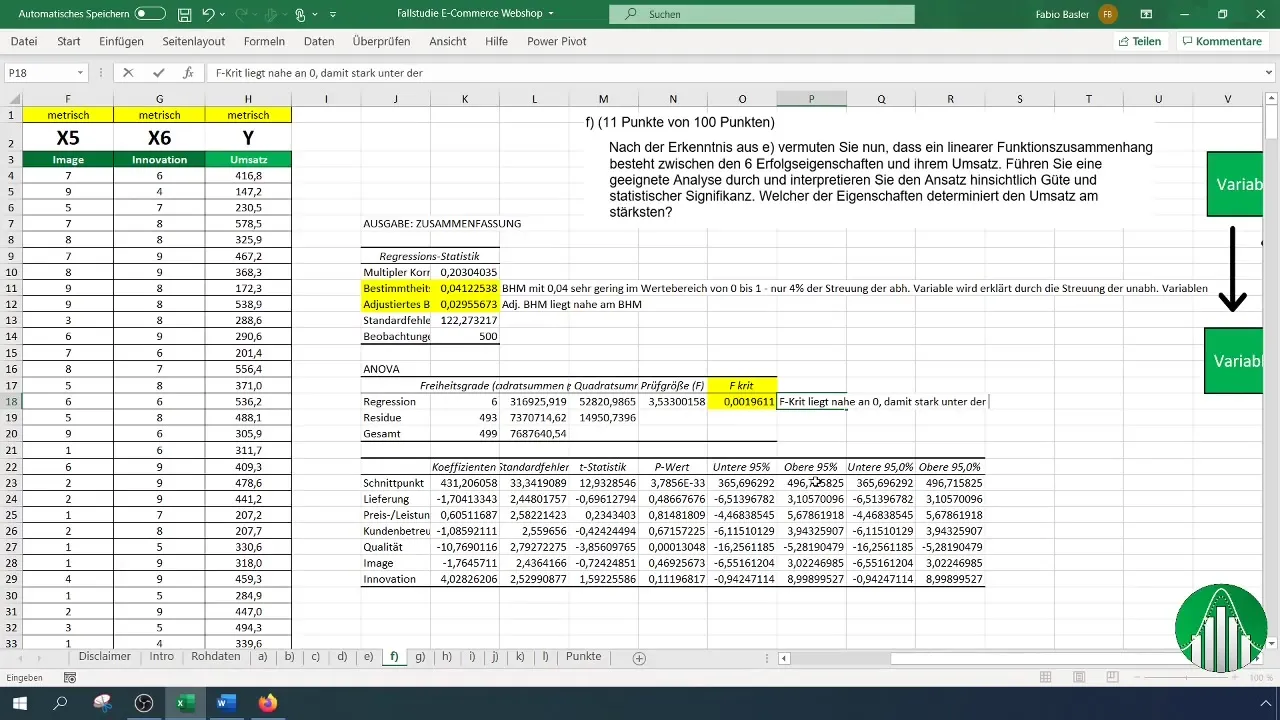Screen dimensions: 1280x720
Task: Click the Cancel X icon in formula bar
Action: (x=128, y=73)
